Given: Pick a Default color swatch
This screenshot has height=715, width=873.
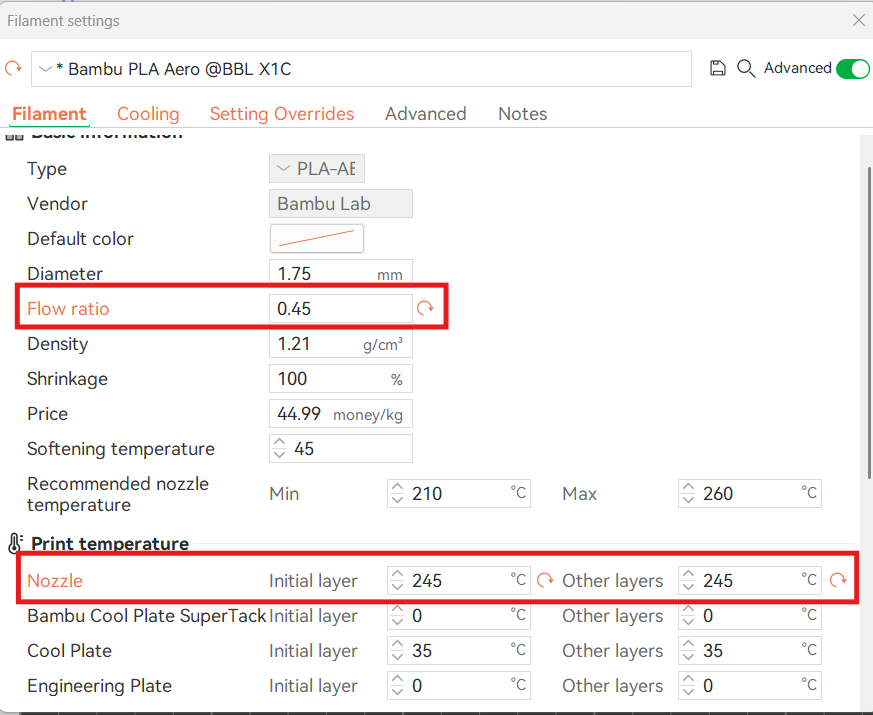Looking at the screenshot, I should click(316, 239).
